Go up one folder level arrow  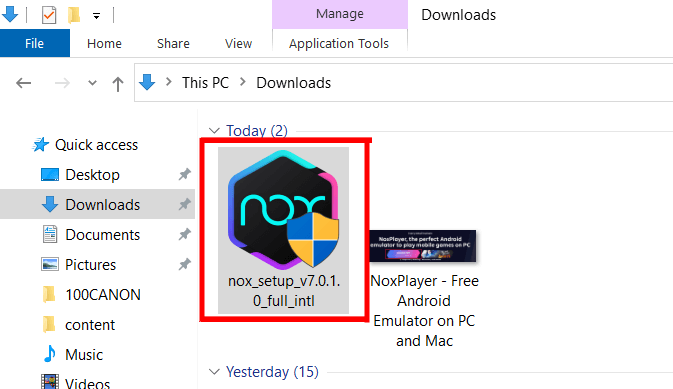(118, 84)
